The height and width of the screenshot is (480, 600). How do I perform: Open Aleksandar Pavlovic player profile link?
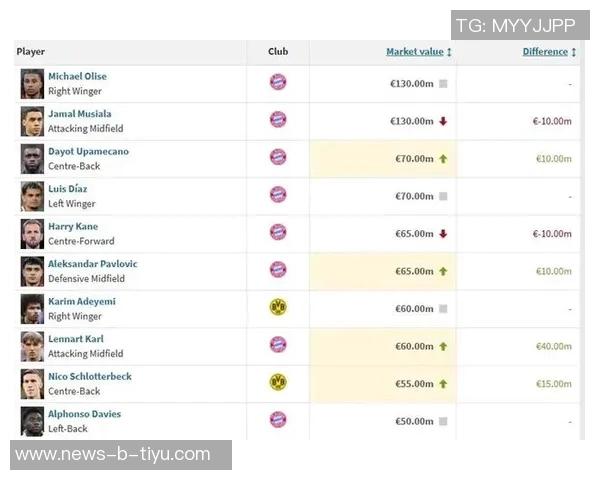click(x=92, y=264)
